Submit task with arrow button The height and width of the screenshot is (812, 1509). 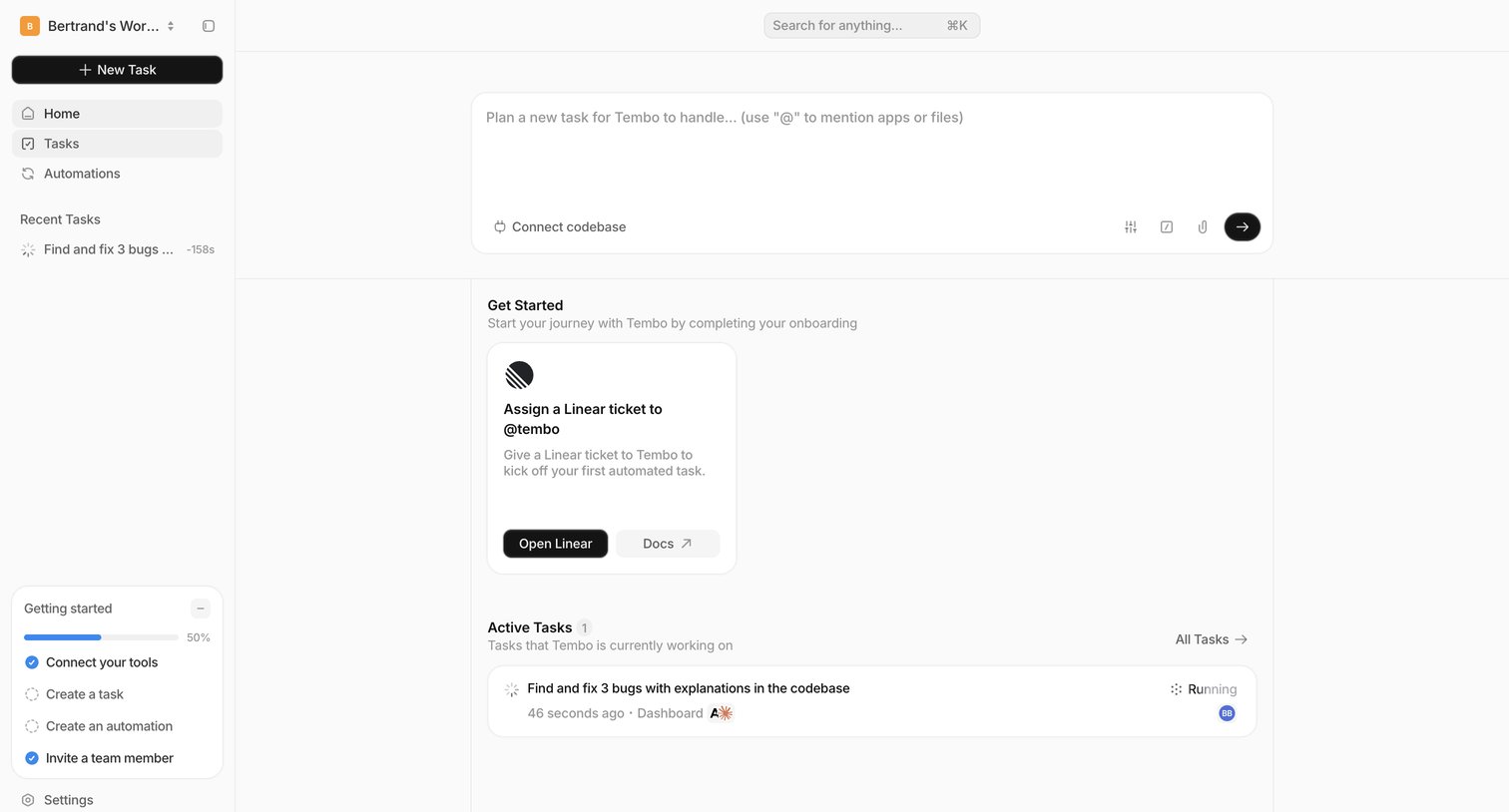(x=1243, y=227)
